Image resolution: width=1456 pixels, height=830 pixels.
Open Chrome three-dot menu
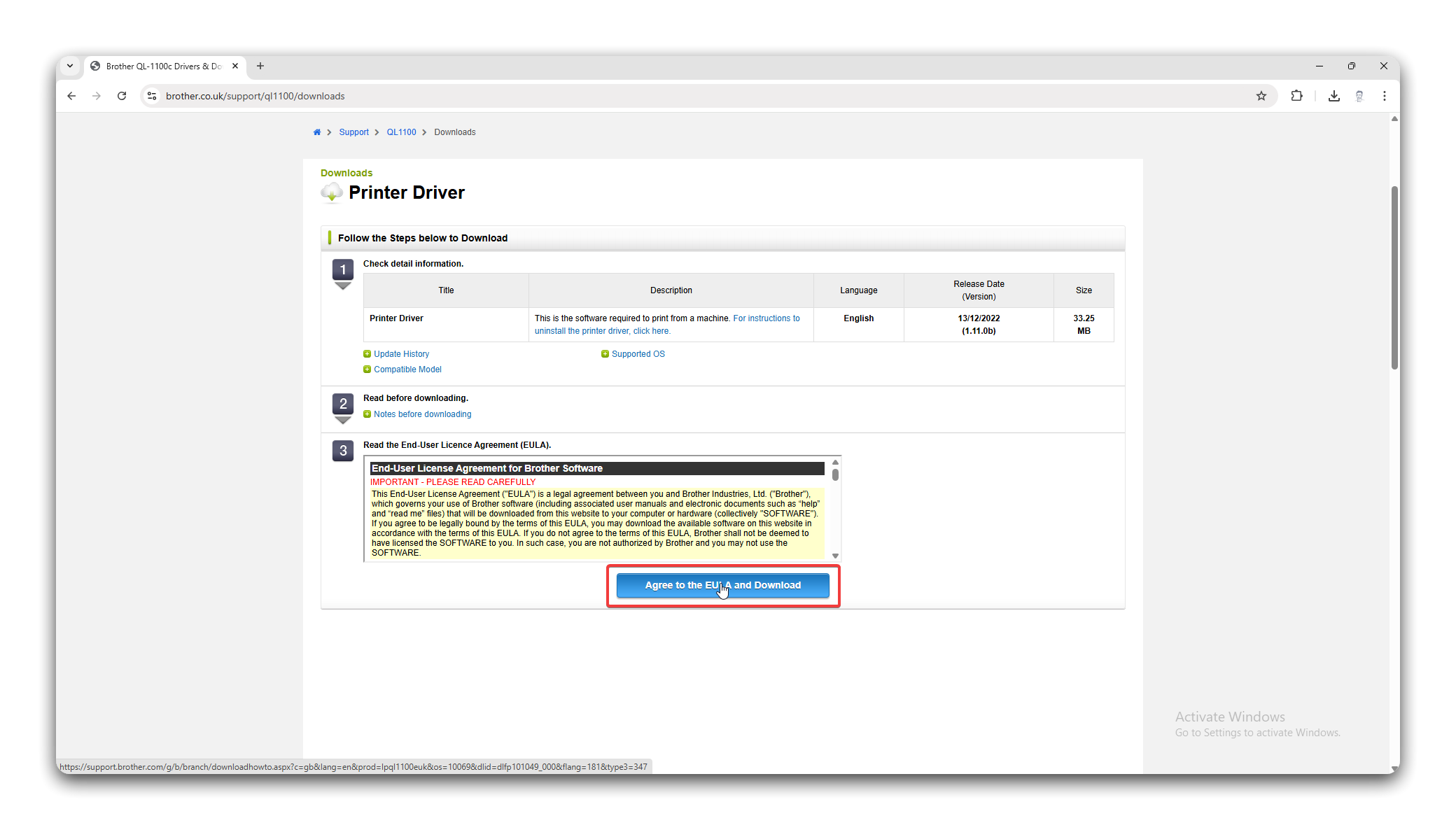(x=1384, y=96)
